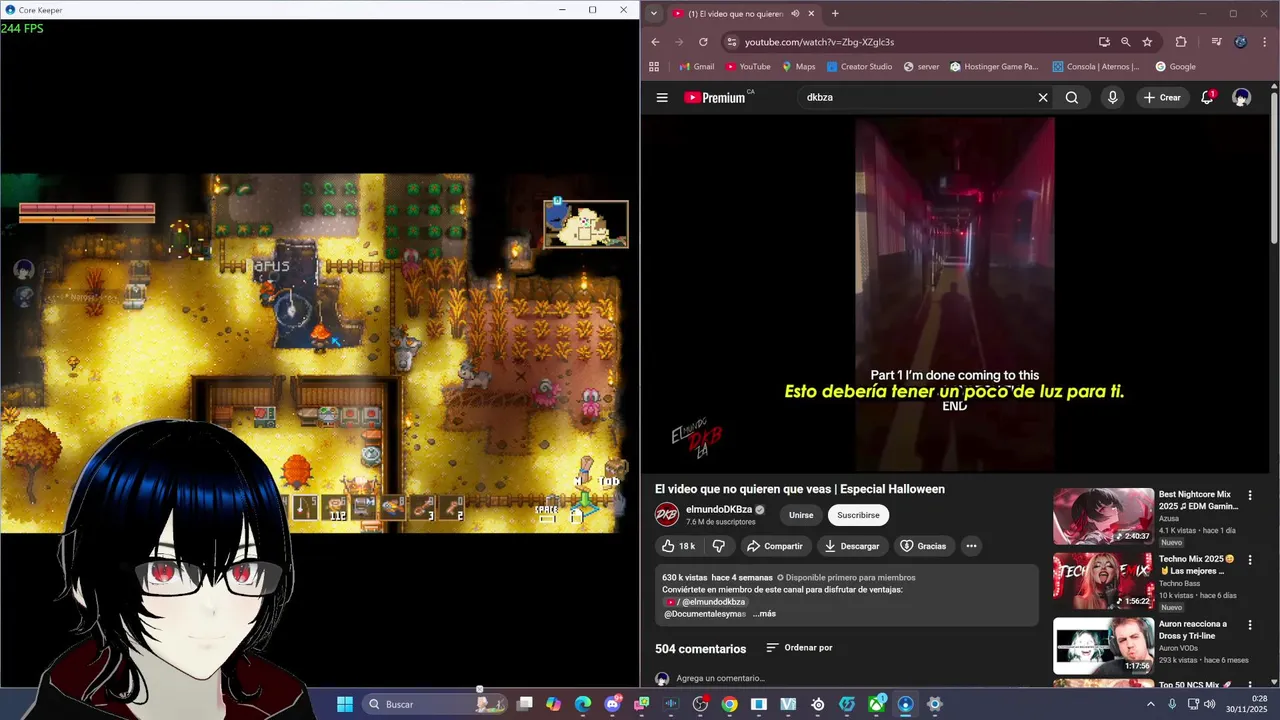Open the zoom magnifier in address bar

1125,42
